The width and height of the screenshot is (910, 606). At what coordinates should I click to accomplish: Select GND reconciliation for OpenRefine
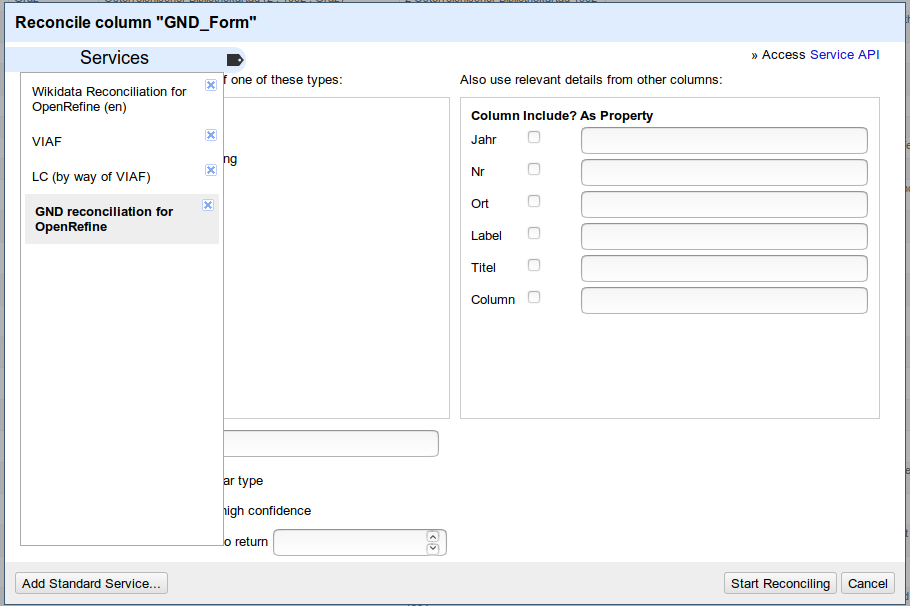pyautogui.click(x=104, y=219)
